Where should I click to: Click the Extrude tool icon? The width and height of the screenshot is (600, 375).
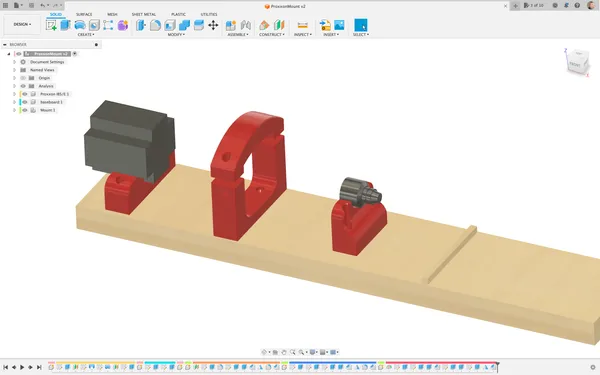pyautogui.click(x=65, y=25)
